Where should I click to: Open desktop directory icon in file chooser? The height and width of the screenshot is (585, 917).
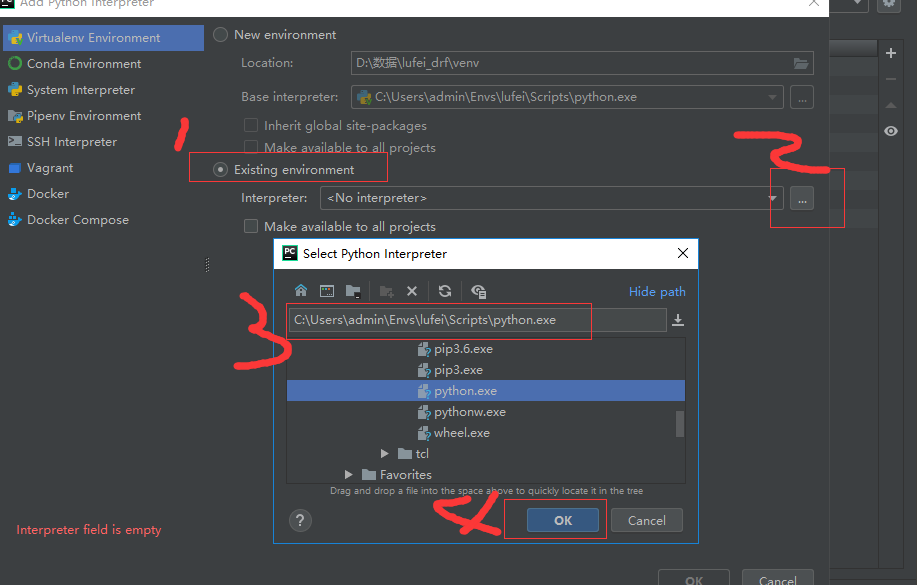click(327, 291)
